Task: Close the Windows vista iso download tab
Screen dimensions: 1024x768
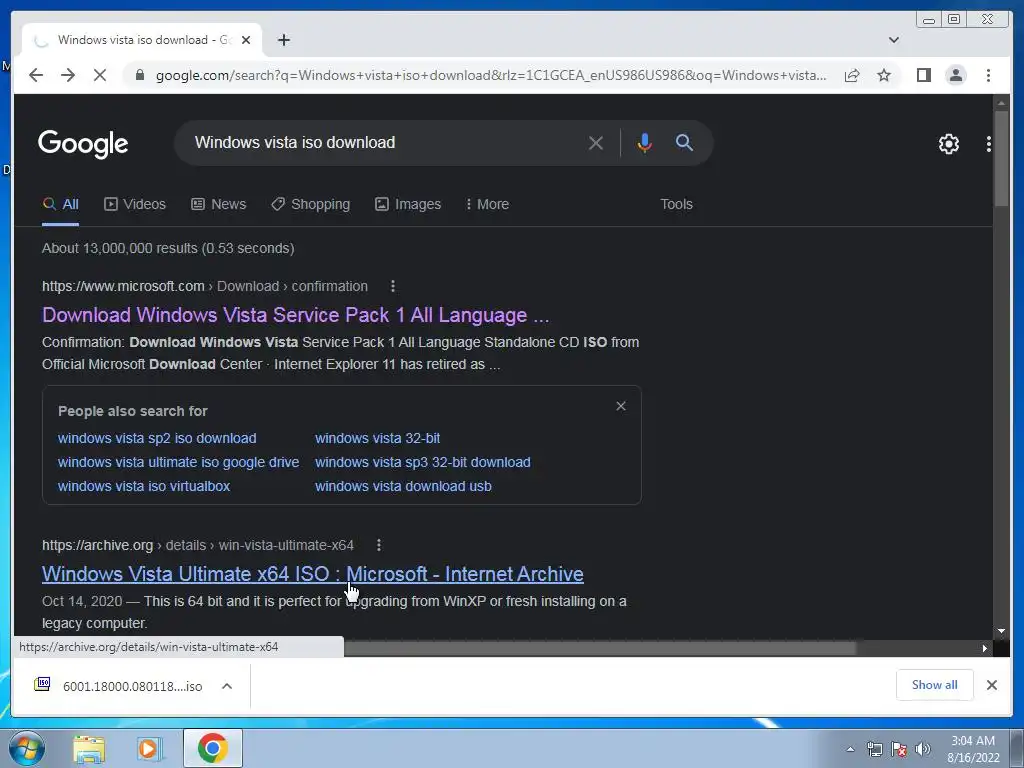Action: [x=246, y=40]
